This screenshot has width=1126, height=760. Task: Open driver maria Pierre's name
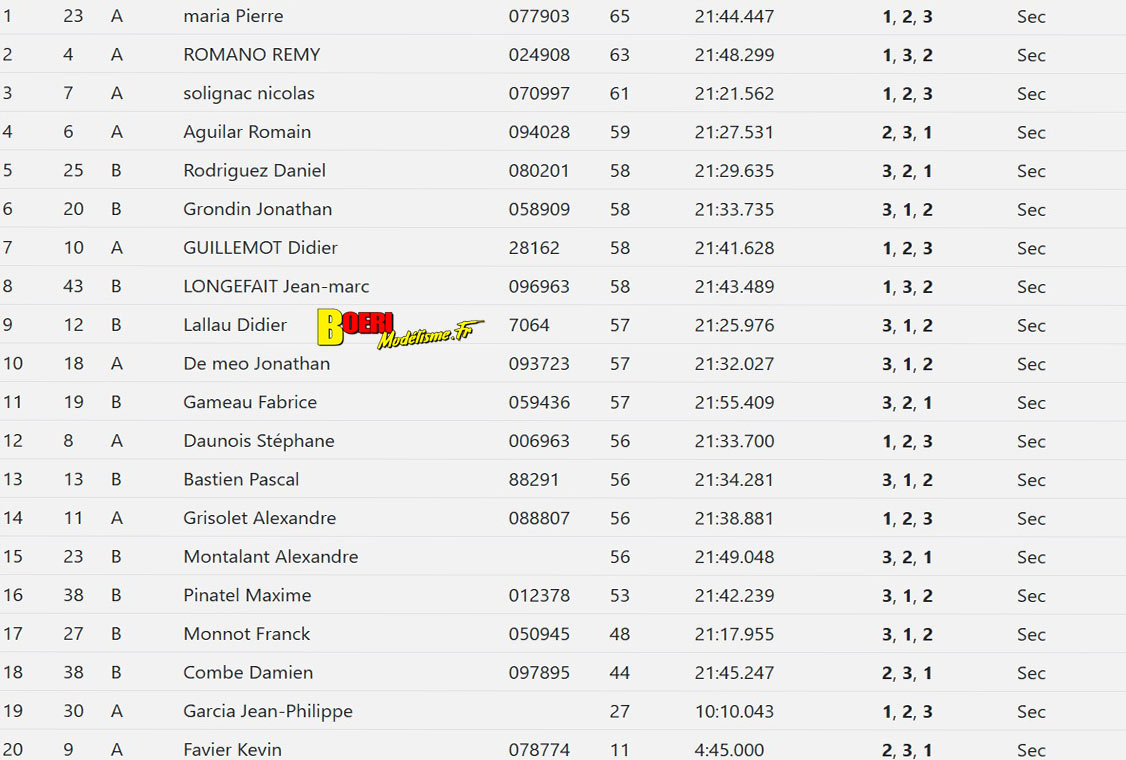coord(233,16)
